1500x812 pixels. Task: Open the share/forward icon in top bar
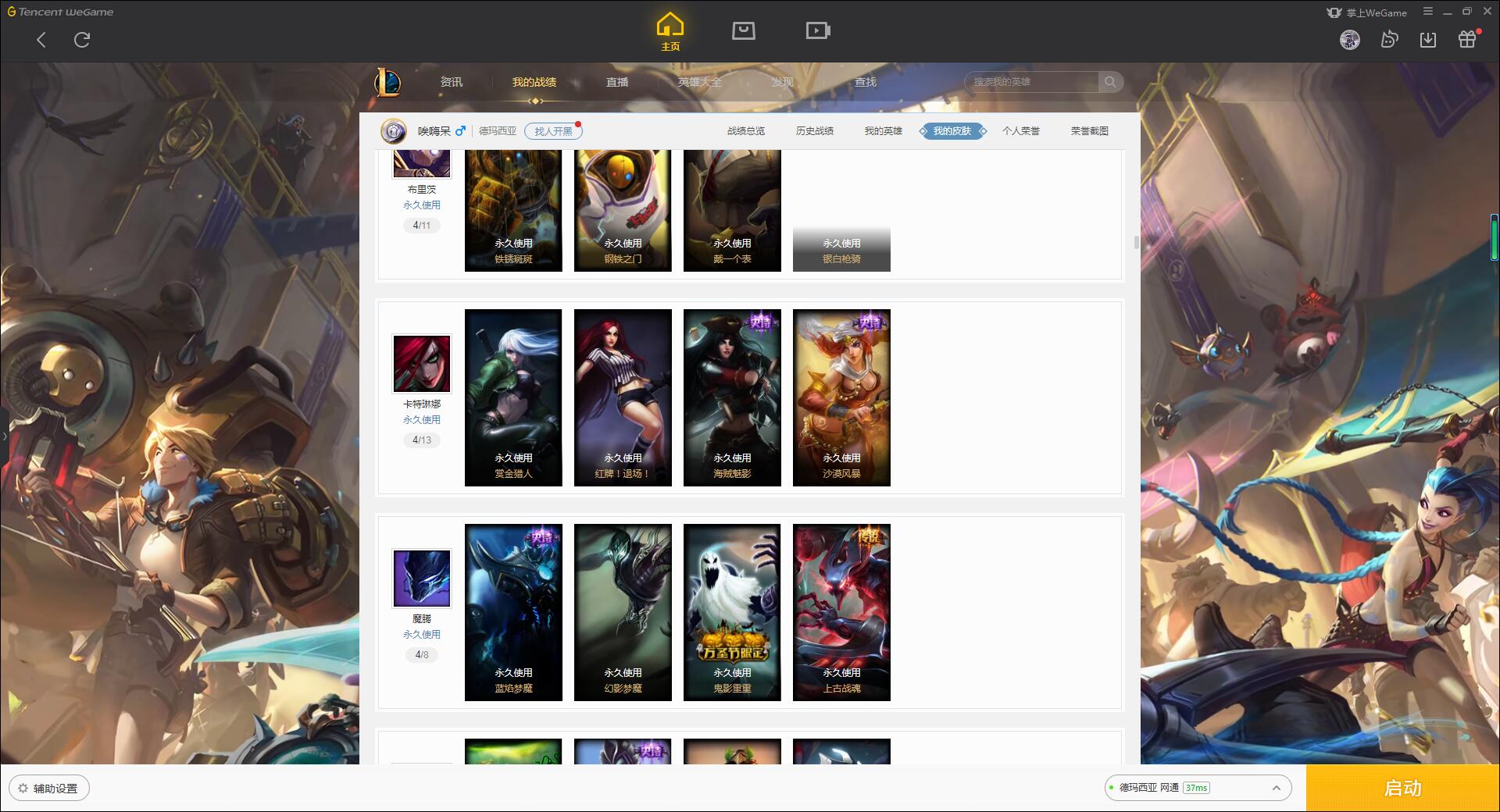[1389, 40]
